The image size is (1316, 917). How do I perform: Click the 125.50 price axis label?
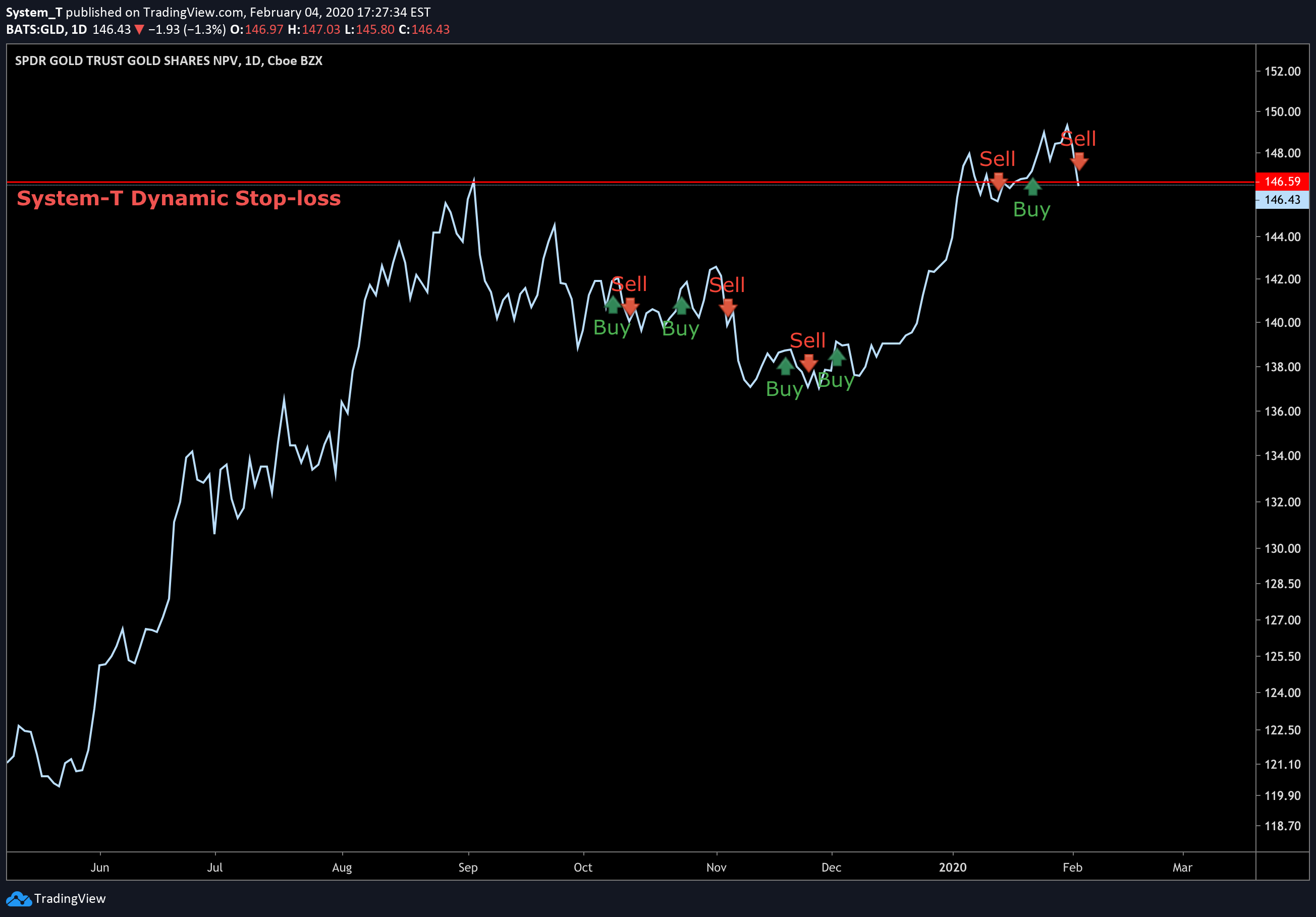1283,656
